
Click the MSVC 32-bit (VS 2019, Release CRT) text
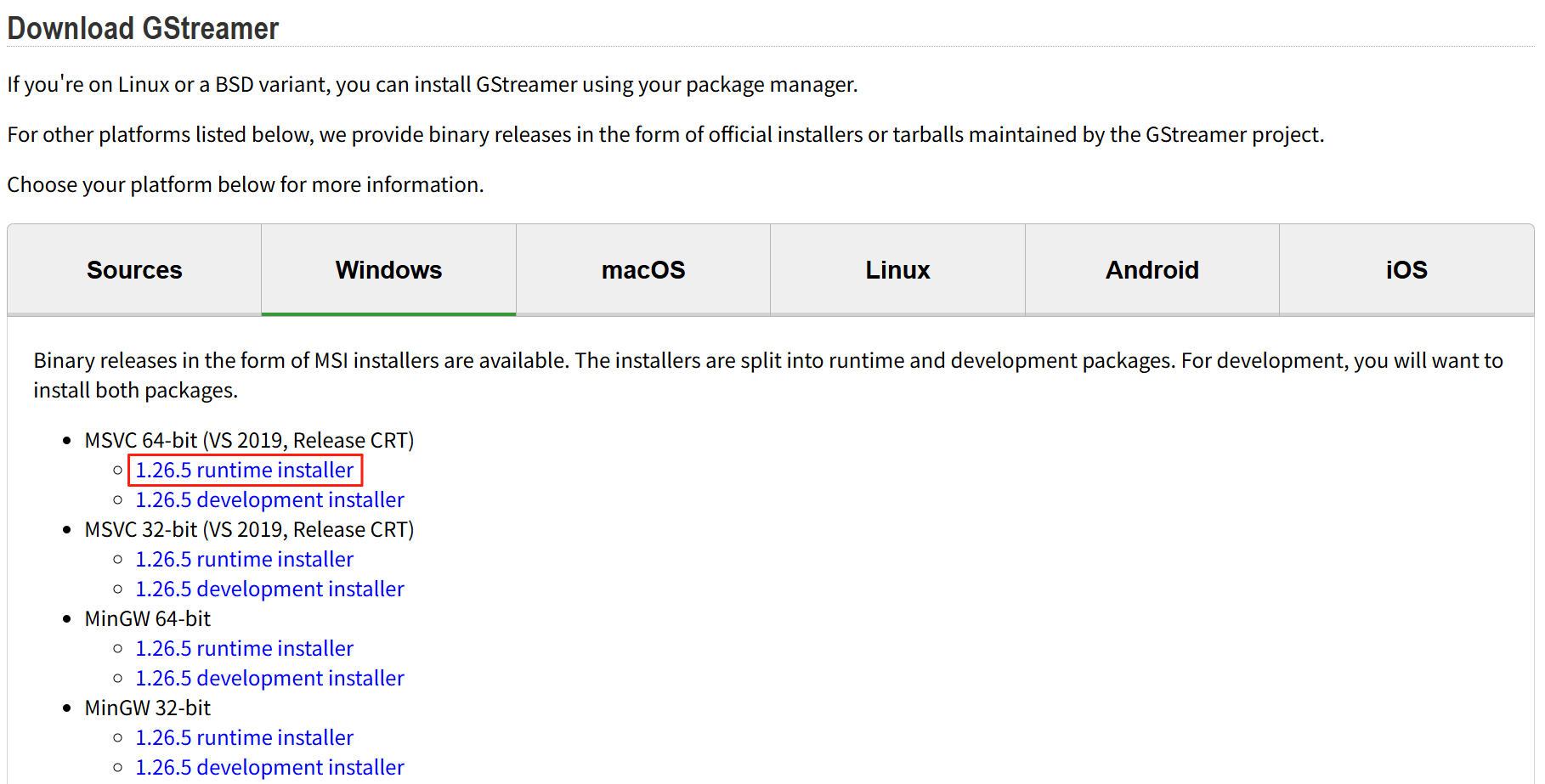point(249,529)
